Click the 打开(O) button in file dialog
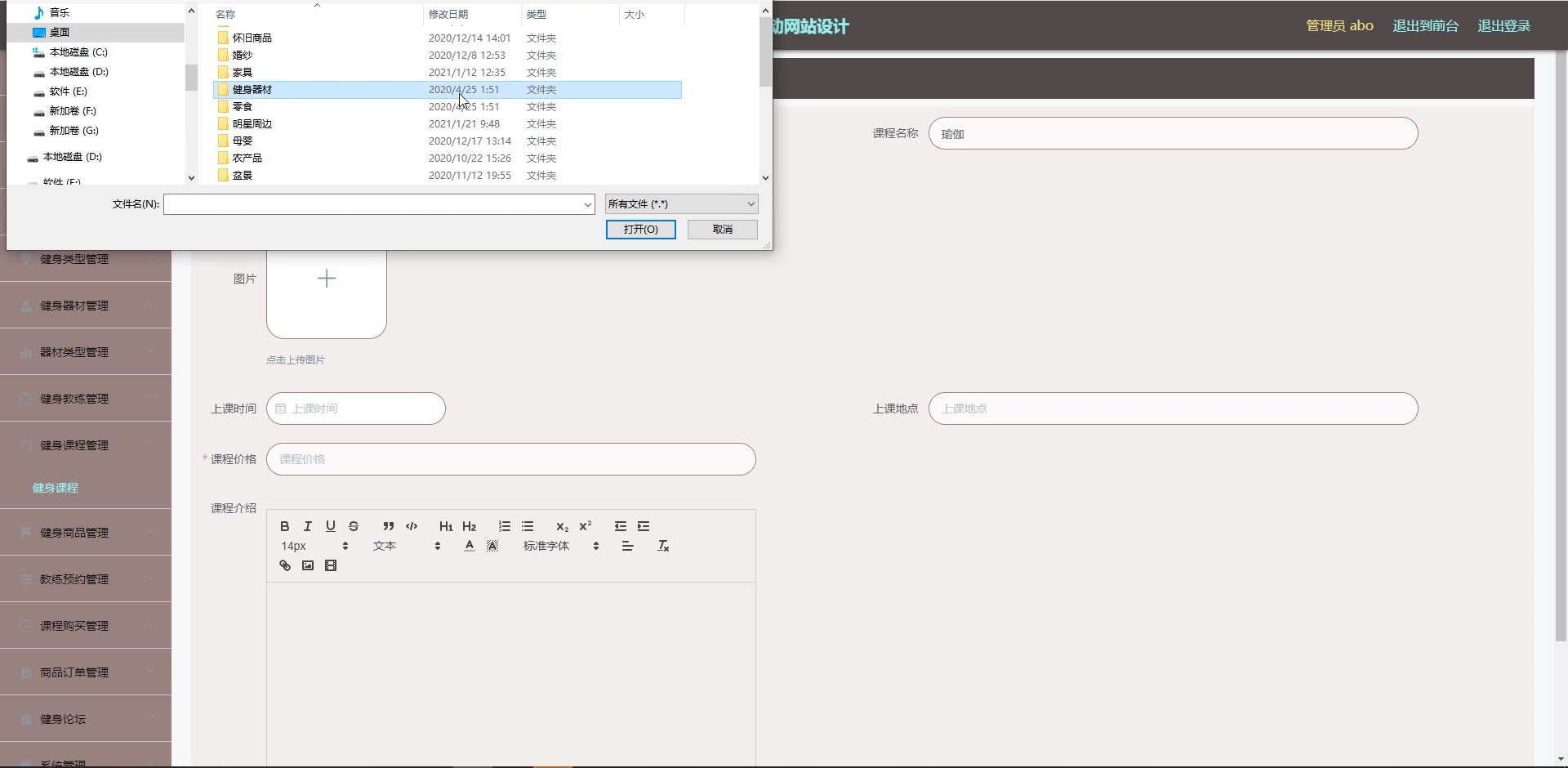1568x768 pixels. coord(641,230)
